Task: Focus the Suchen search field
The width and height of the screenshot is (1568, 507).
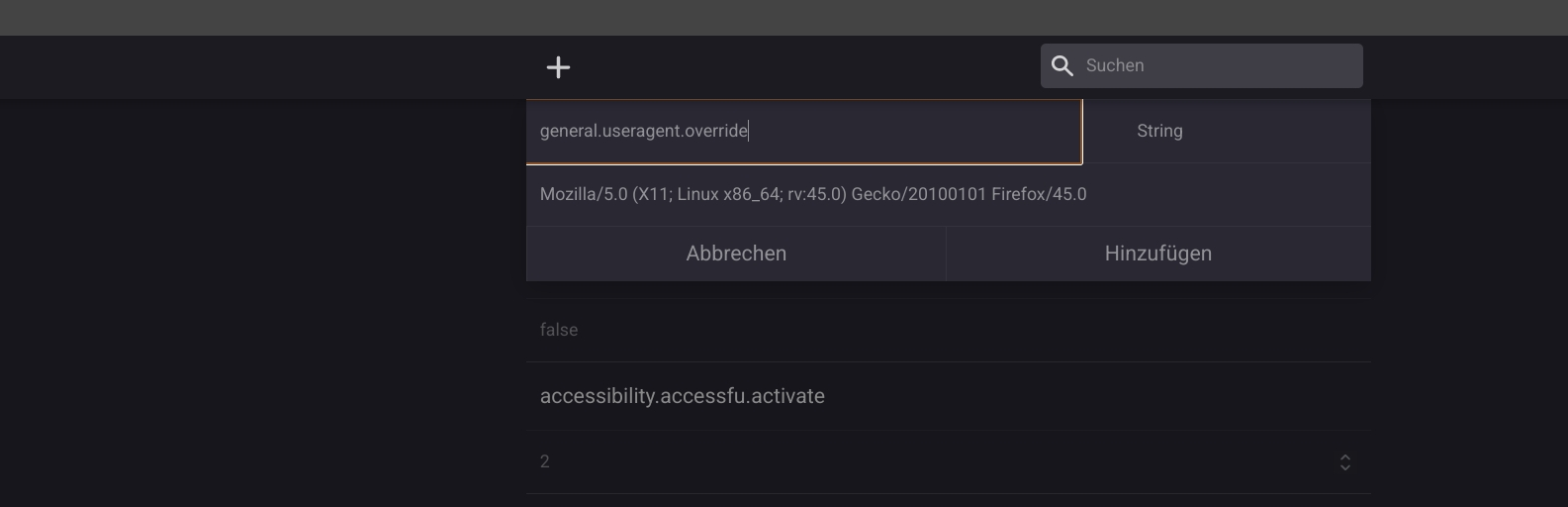Action: pyautogui.click(x=1217, y=66)
